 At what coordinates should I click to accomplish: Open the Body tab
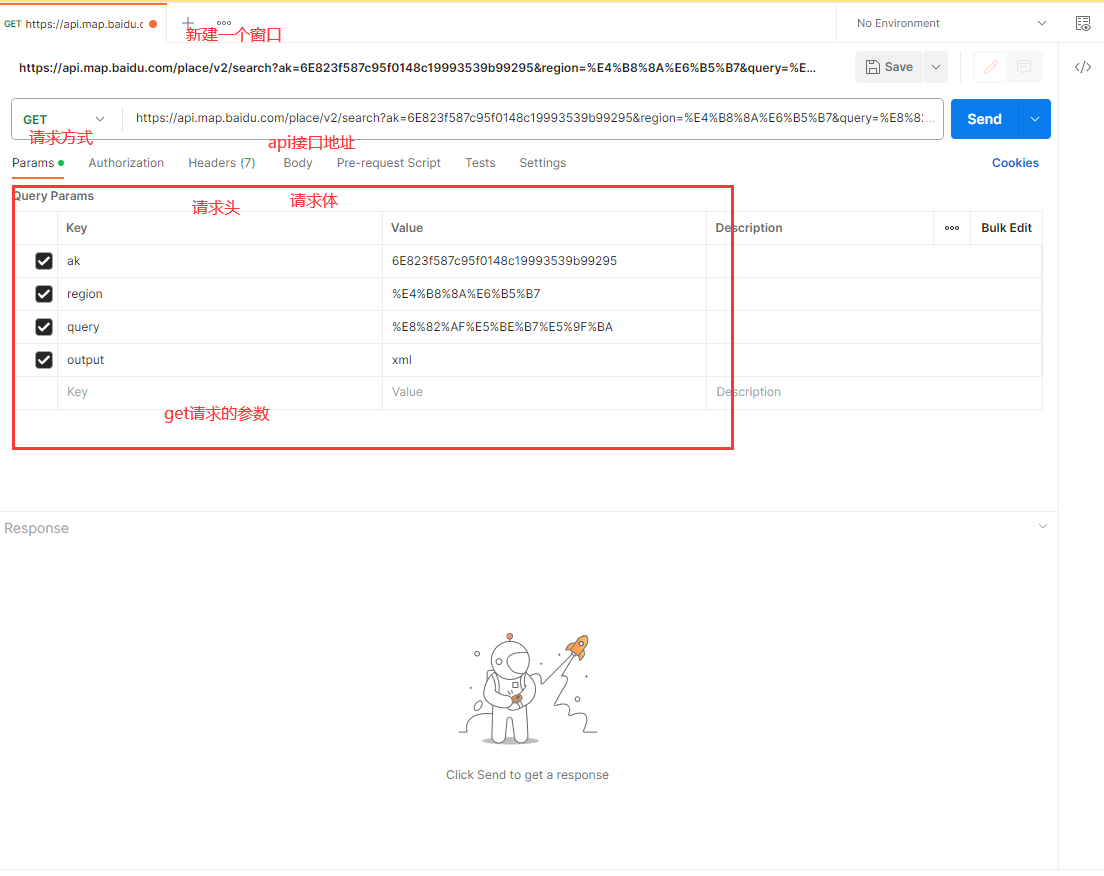[x=298, y=163]
